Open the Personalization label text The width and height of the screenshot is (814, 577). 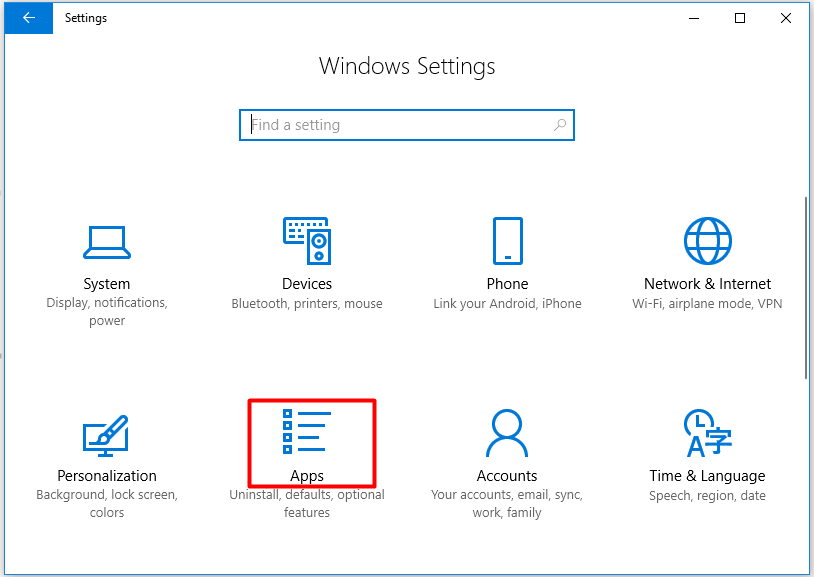point(106,476)
